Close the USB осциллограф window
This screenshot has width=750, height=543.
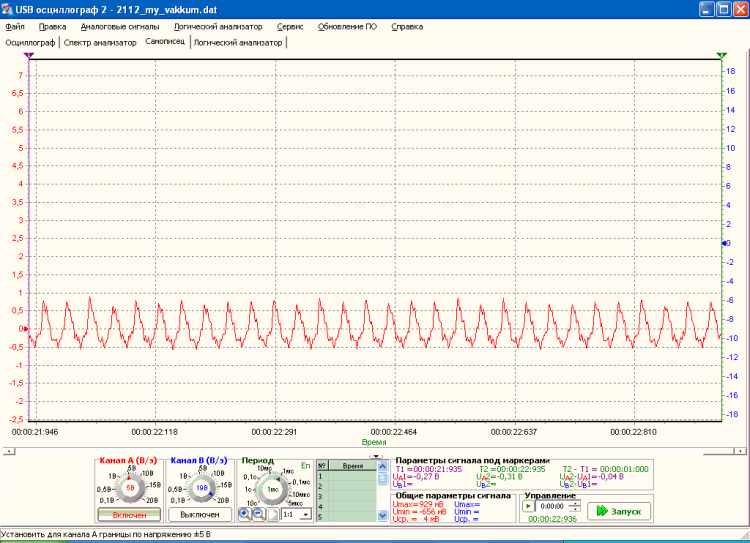(x=740, y=9)
